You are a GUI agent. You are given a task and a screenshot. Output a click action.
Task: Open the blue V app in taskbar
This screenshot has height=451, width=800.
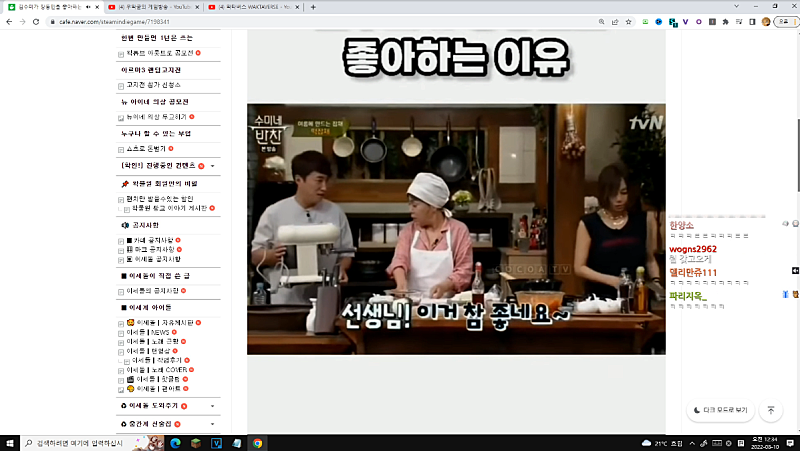[x=216, y=443]
